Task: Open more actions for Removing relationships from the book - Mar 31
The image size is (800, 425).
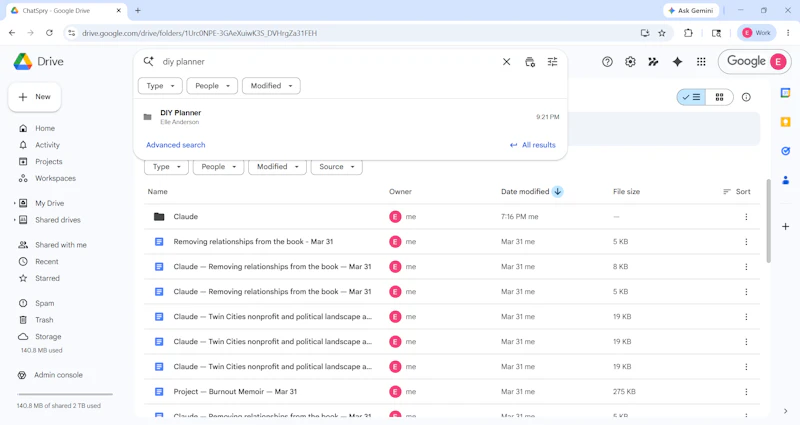Action: click(746, 242)
